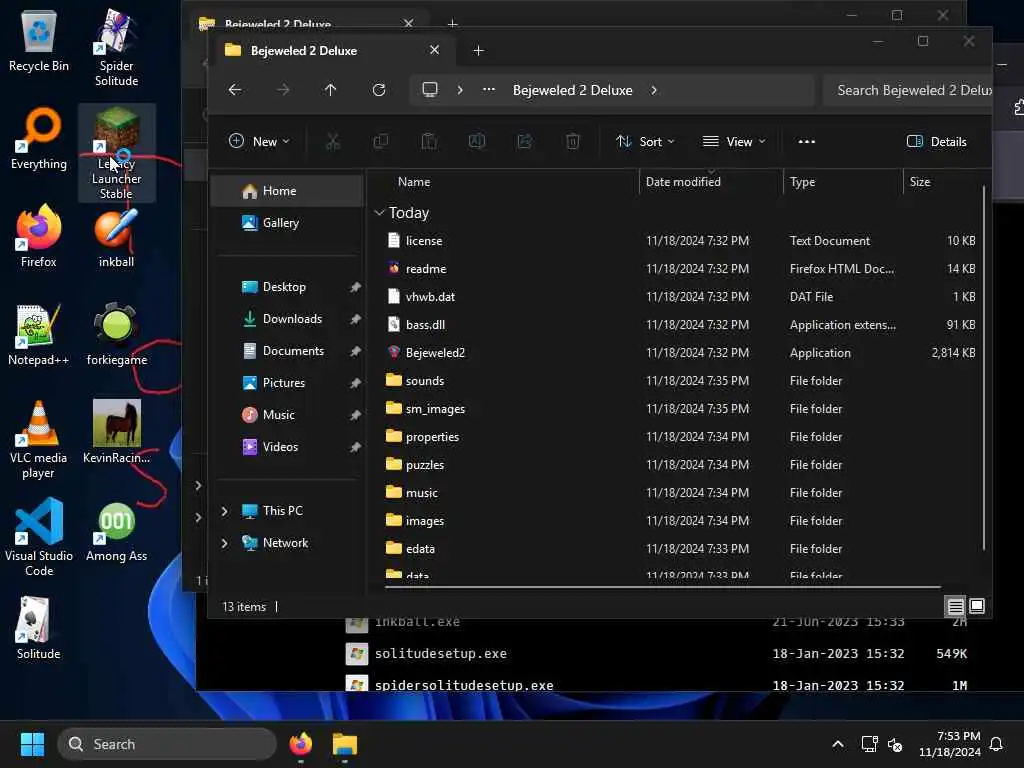Select Visual Studio Code desktop shortcut
This screenshot has width=1024, height=768.
pos(39,538)
